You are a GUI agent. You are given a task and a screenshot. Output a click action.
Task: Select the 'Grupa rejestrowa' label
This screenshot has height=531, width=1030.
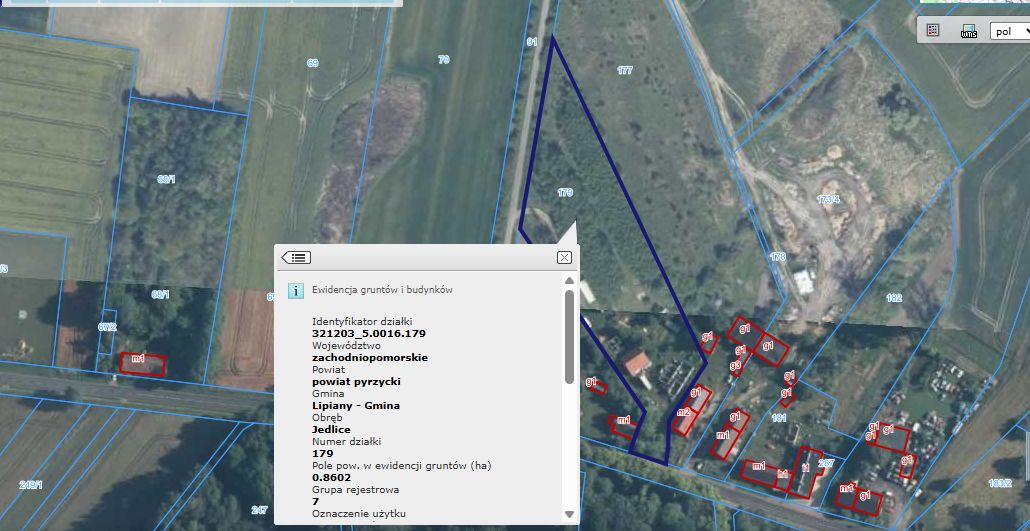pos(355,490)
